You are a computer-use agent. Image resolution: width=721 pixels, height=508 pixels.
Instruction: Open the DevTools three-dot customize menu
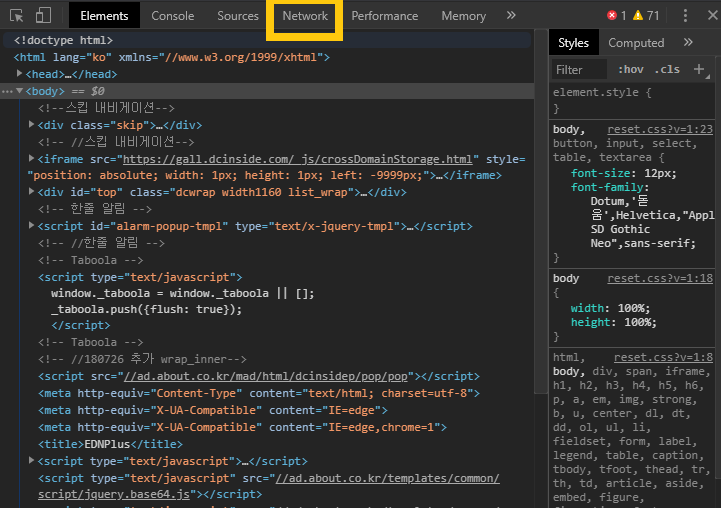[x=685, y=16]
